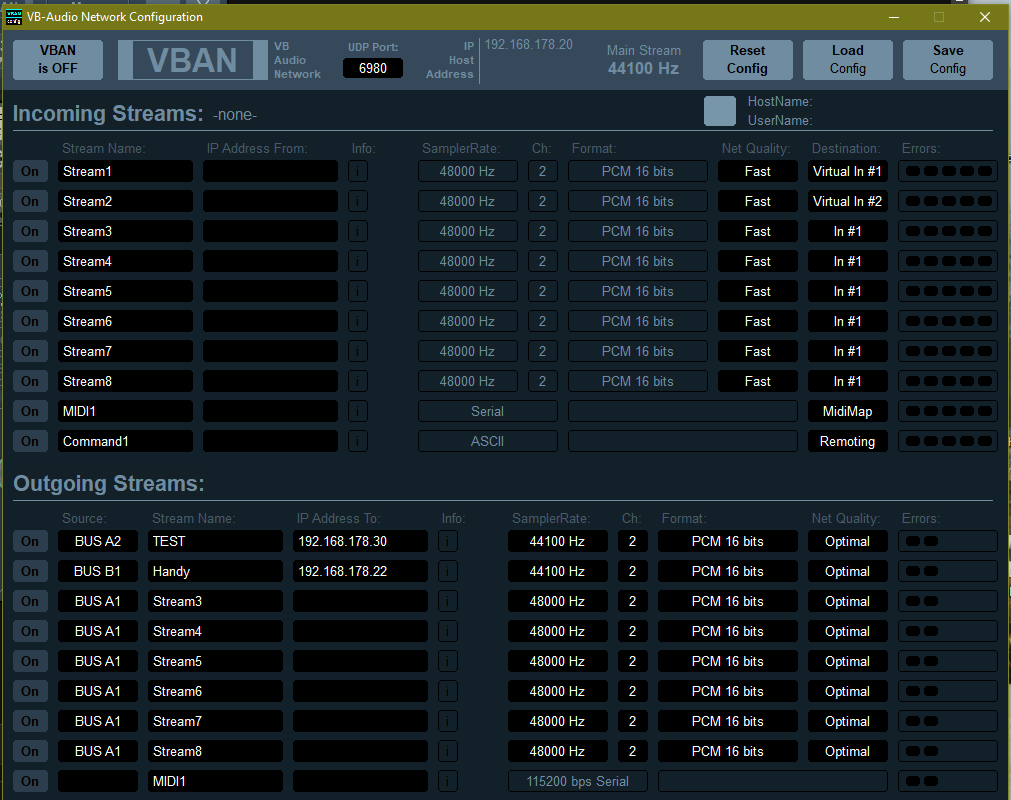Viewport: 1011px width, 800px height.
Task: Change format PCM 16 bits of outgoing Stream3
Action: tap(727, 601)
